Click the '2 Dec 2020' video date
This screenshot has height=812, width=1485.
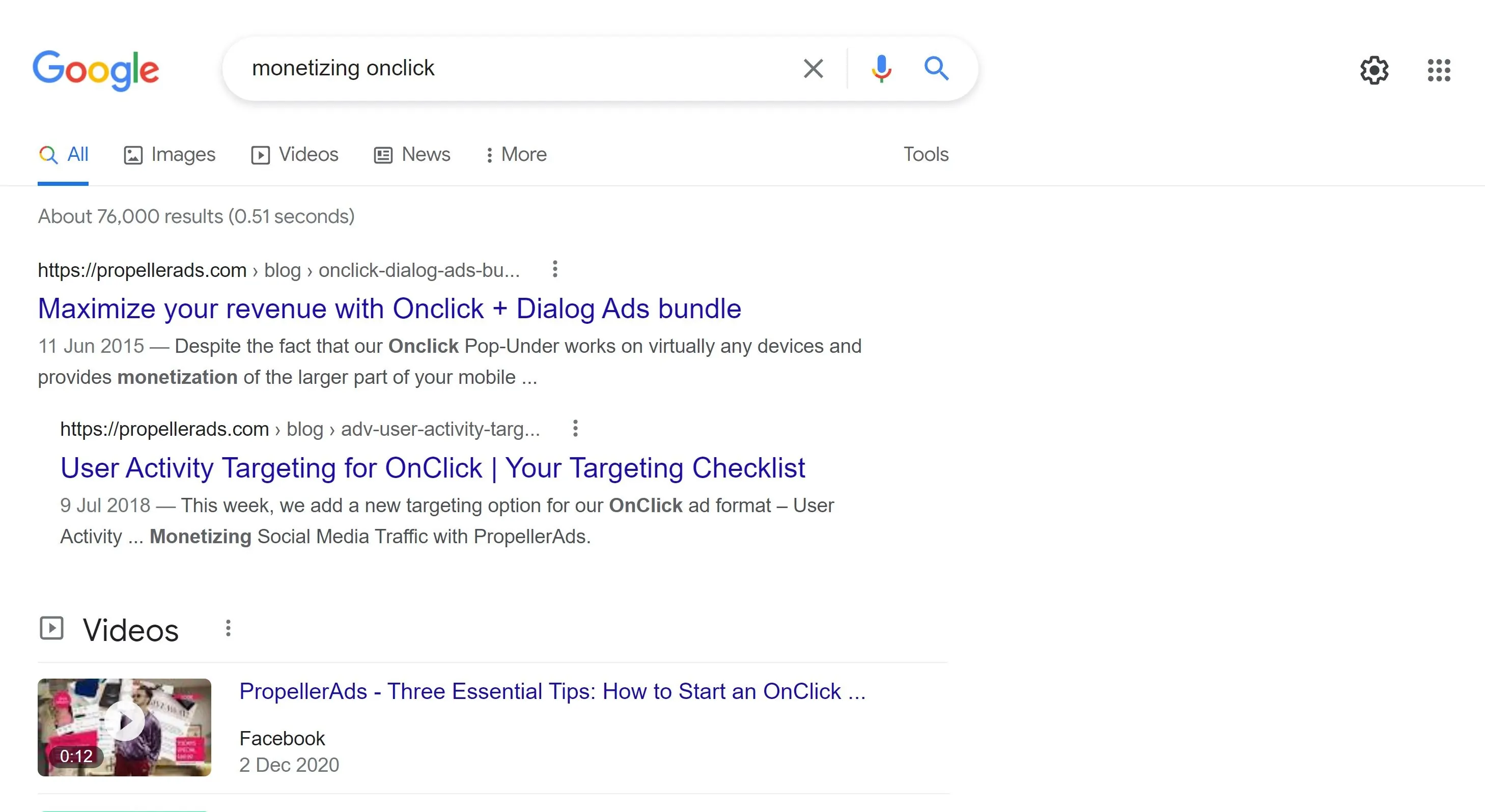289,765
